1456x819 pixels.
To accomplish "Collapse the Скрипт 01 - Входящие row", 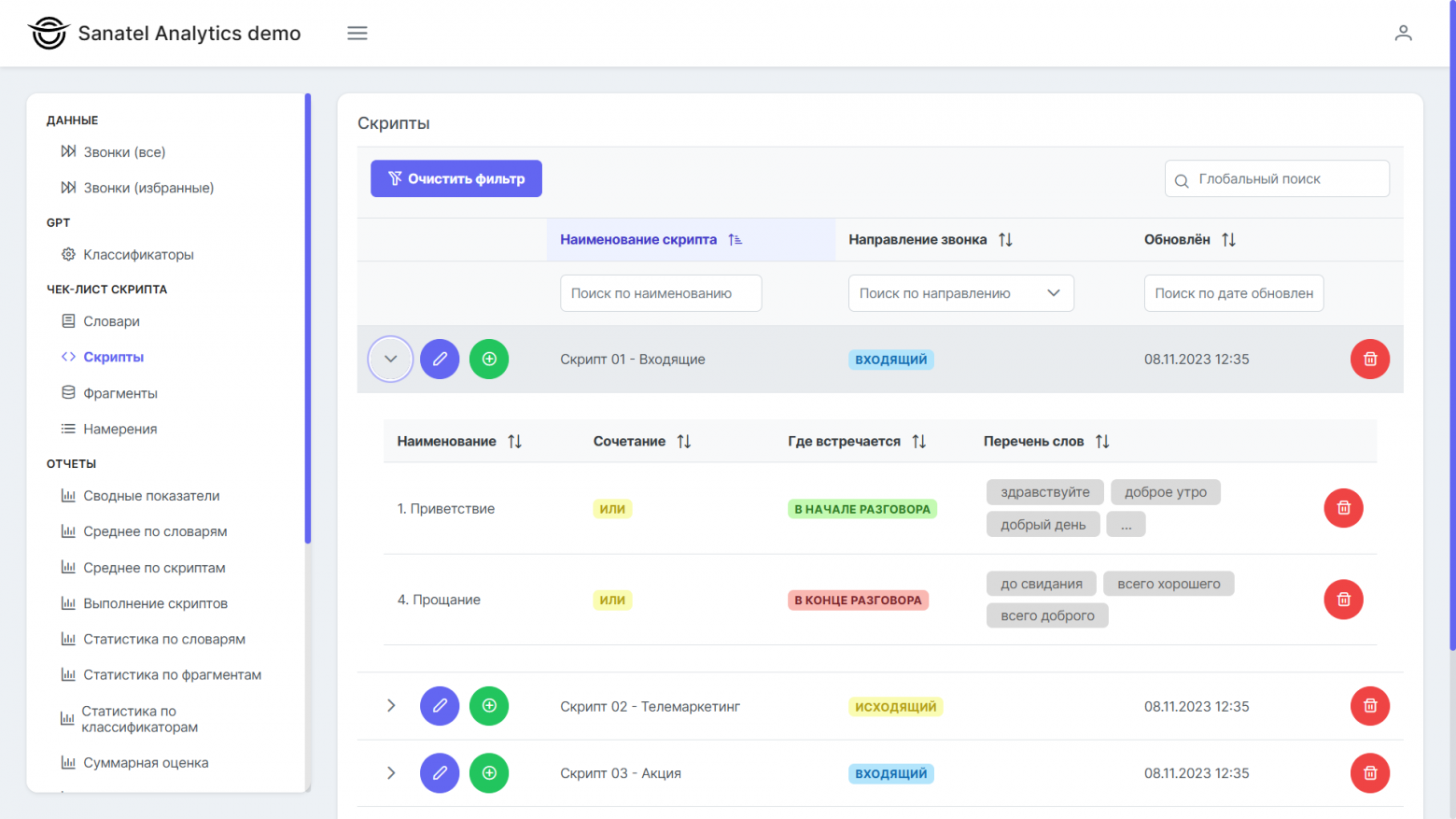I will [390, 360].
